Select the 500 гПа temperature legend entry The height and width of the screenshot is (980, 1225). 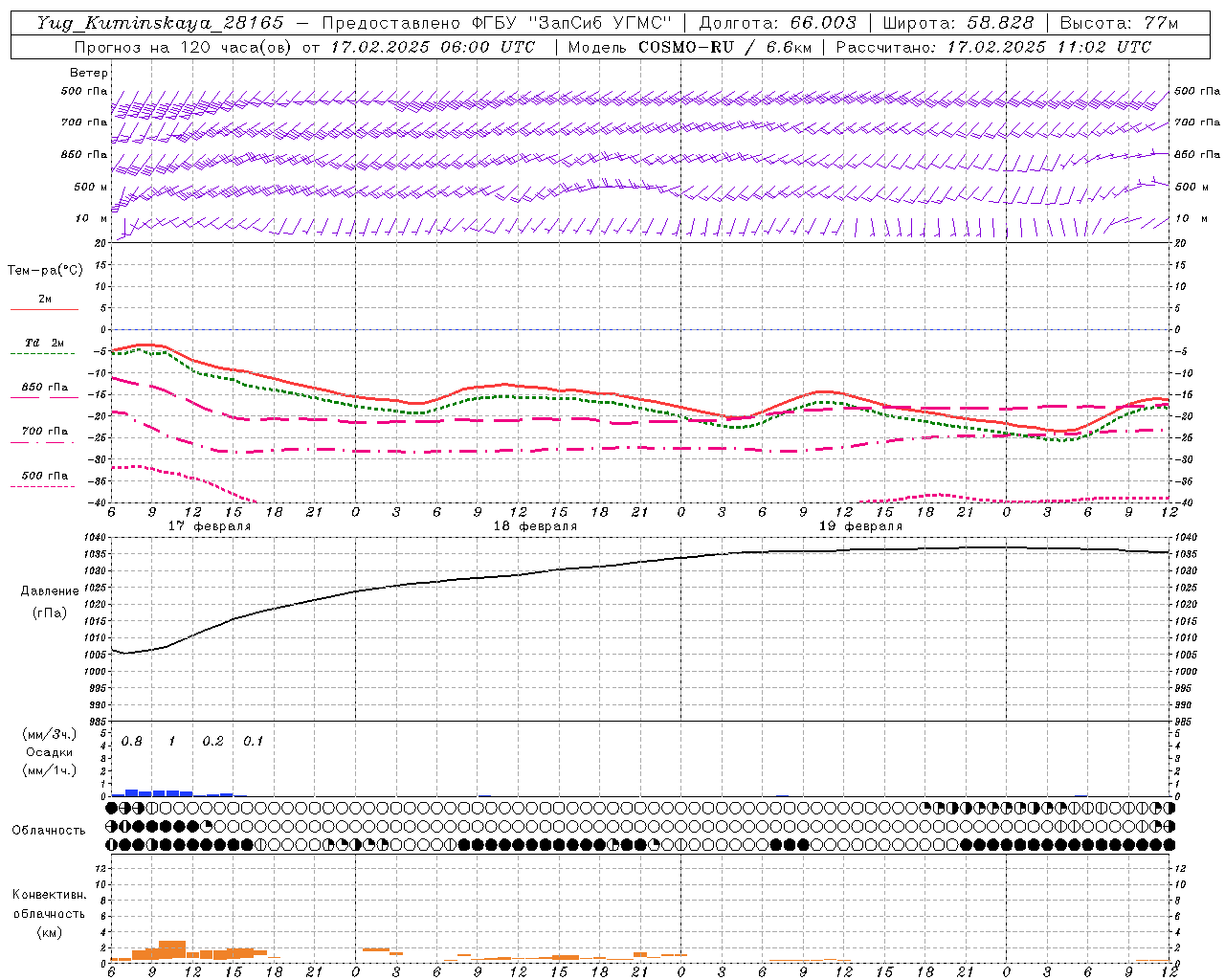tap(44, 476)
